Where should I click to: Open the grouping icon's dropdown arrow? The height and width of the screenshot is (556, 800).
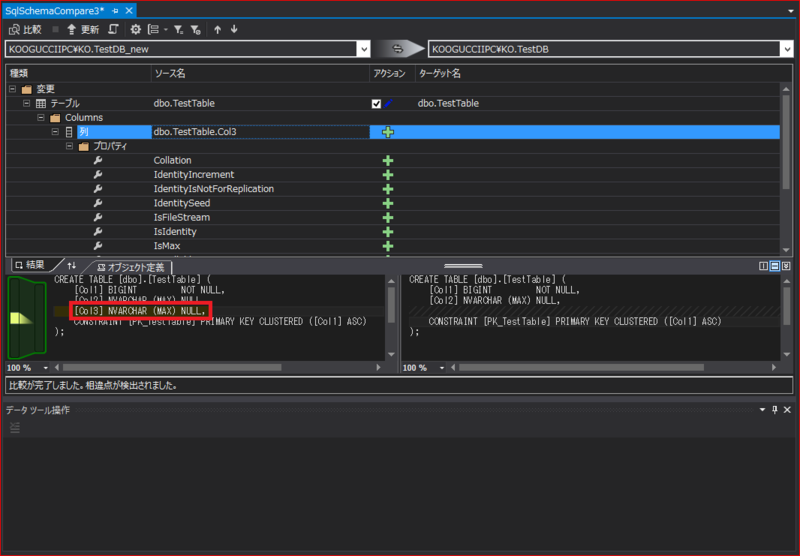[x=166, y=30]
